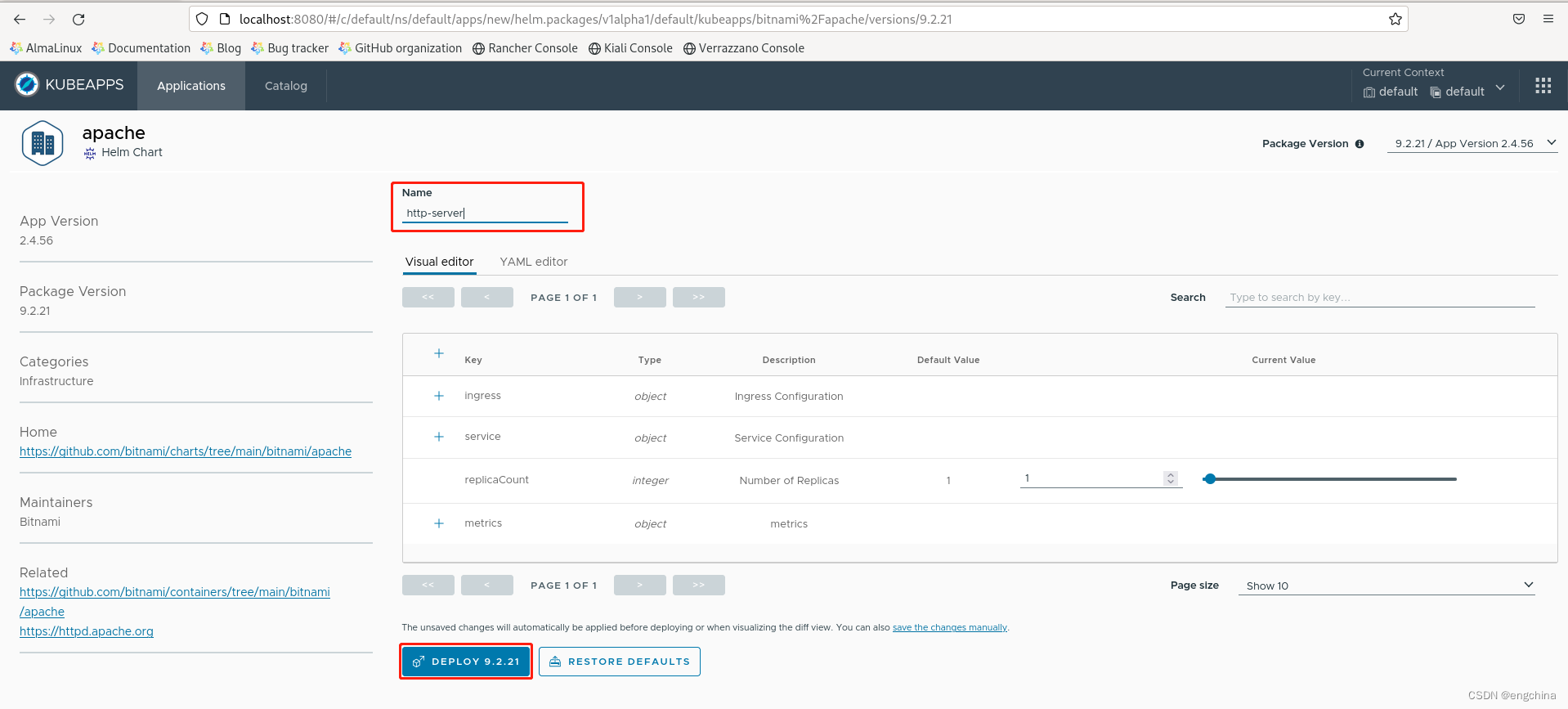Open the Page size Show 10 dropdown

tap(1387, 586)
